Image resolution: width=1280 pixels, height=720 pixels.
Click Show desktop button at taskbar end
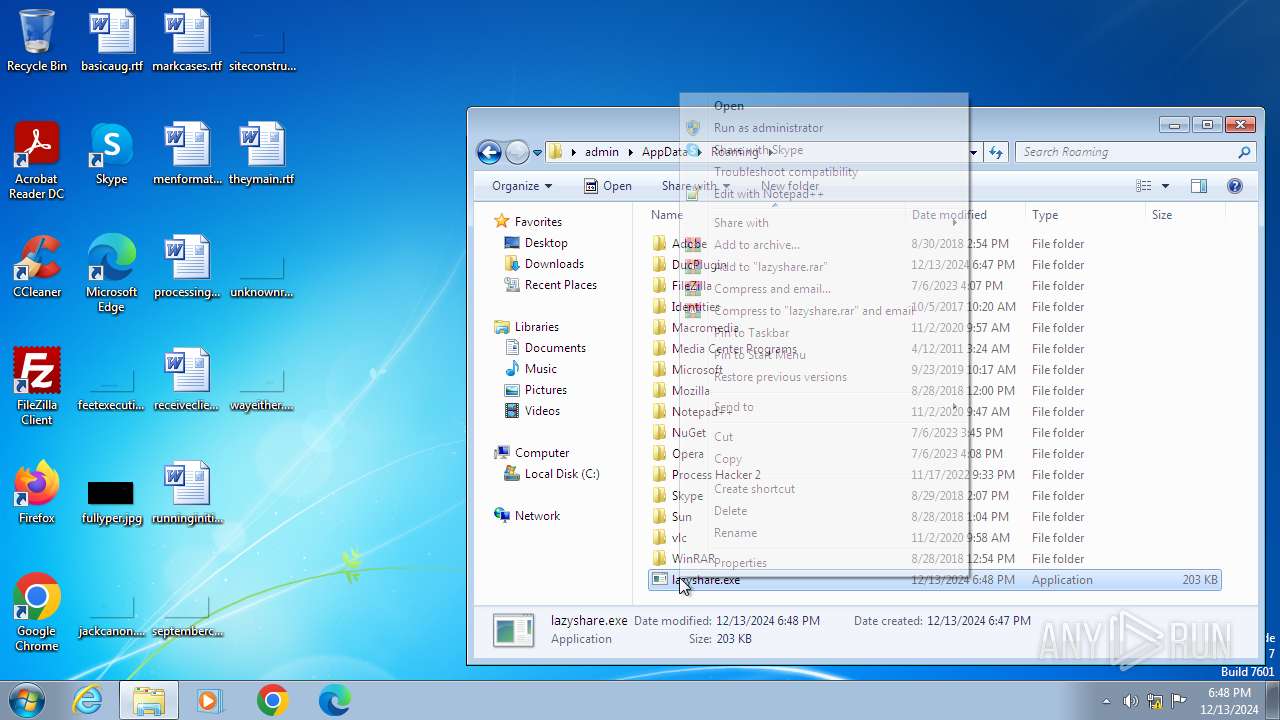pyautogui.click(x=1272, y=700)
